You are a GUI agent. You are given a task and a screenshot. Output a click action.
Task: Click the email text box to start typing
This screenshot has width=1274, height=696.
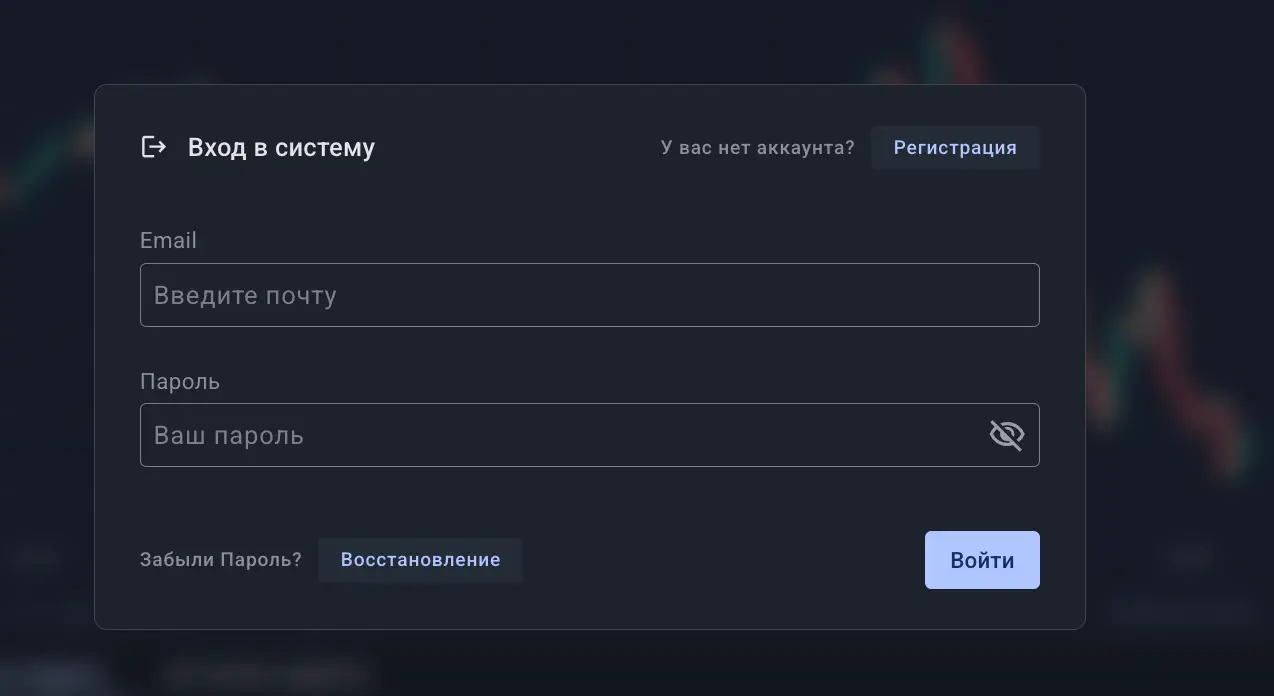tap(590, 294)
